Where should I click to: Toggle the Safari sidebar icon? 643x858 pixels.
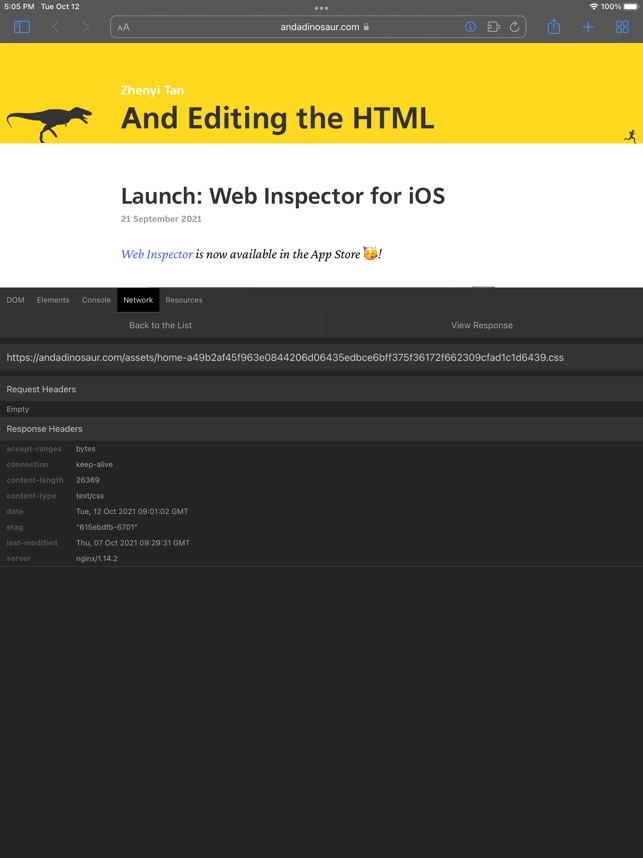tap(22, 27)
